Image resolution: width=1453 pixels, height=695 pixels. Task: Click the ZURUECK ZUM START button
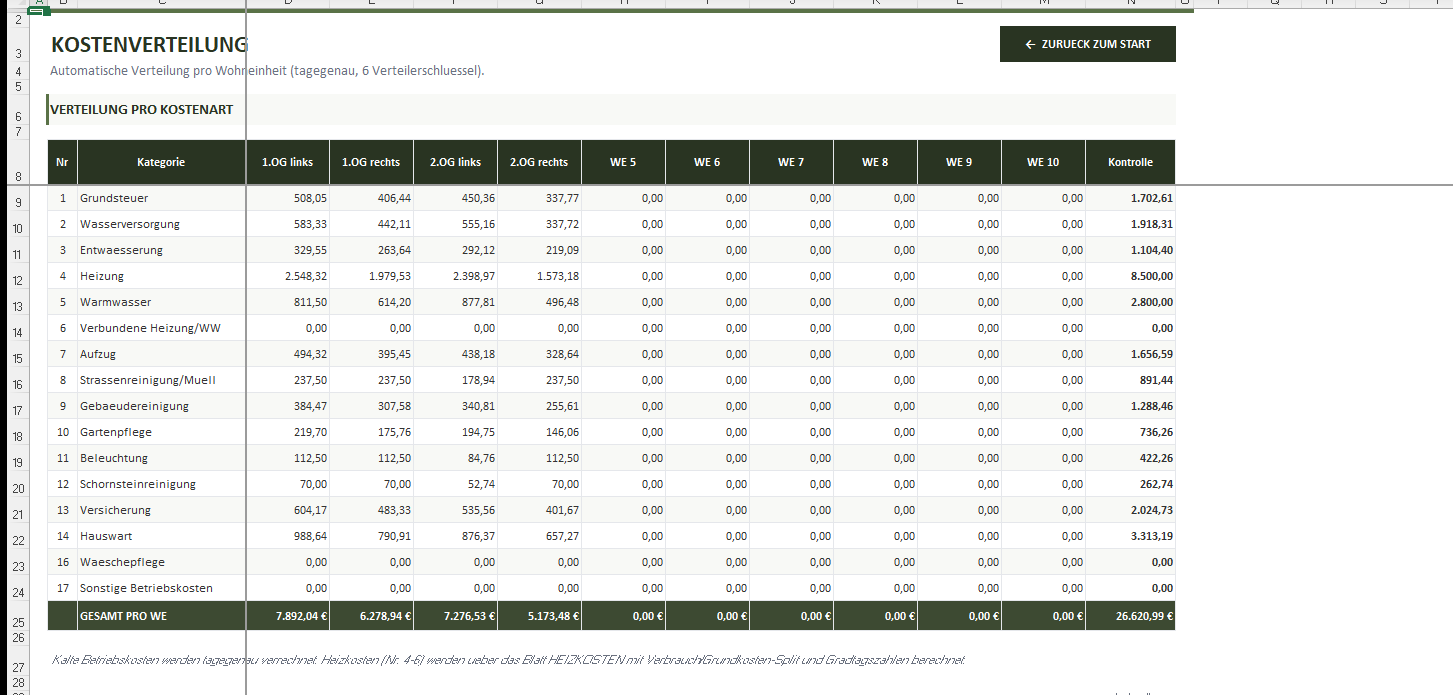pos(1087,43)
